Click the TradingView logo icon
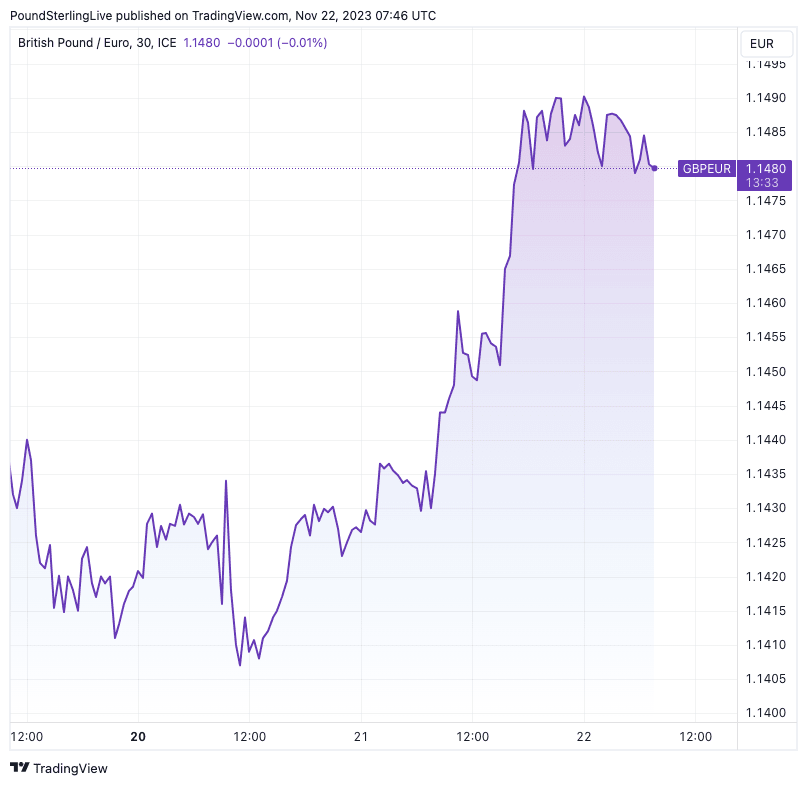The image size is (807, 785). point(19,768)
